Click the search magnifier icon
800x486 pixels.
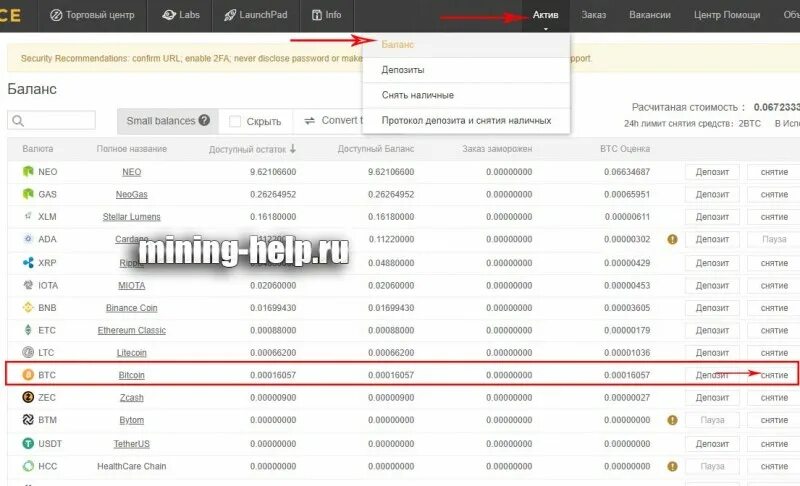tap(18, 121)
